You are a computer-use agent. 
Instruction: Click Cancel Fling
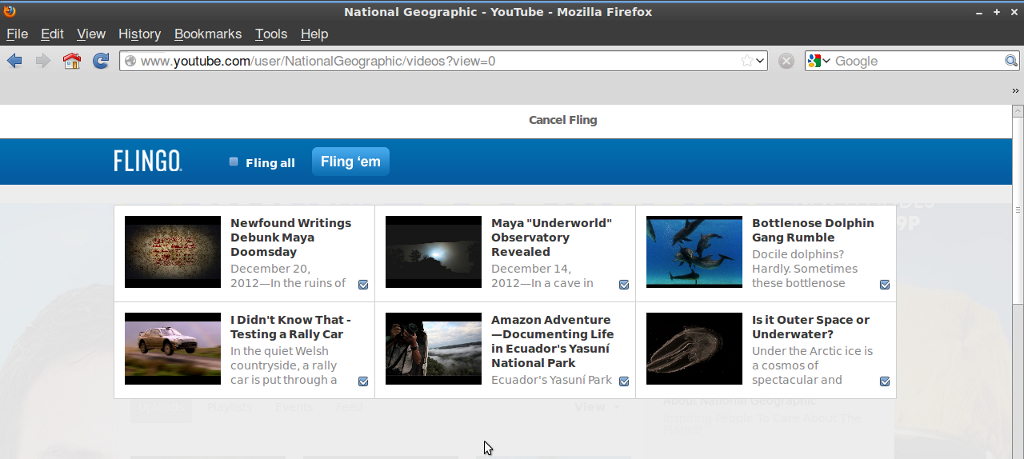tap(562, 120)
